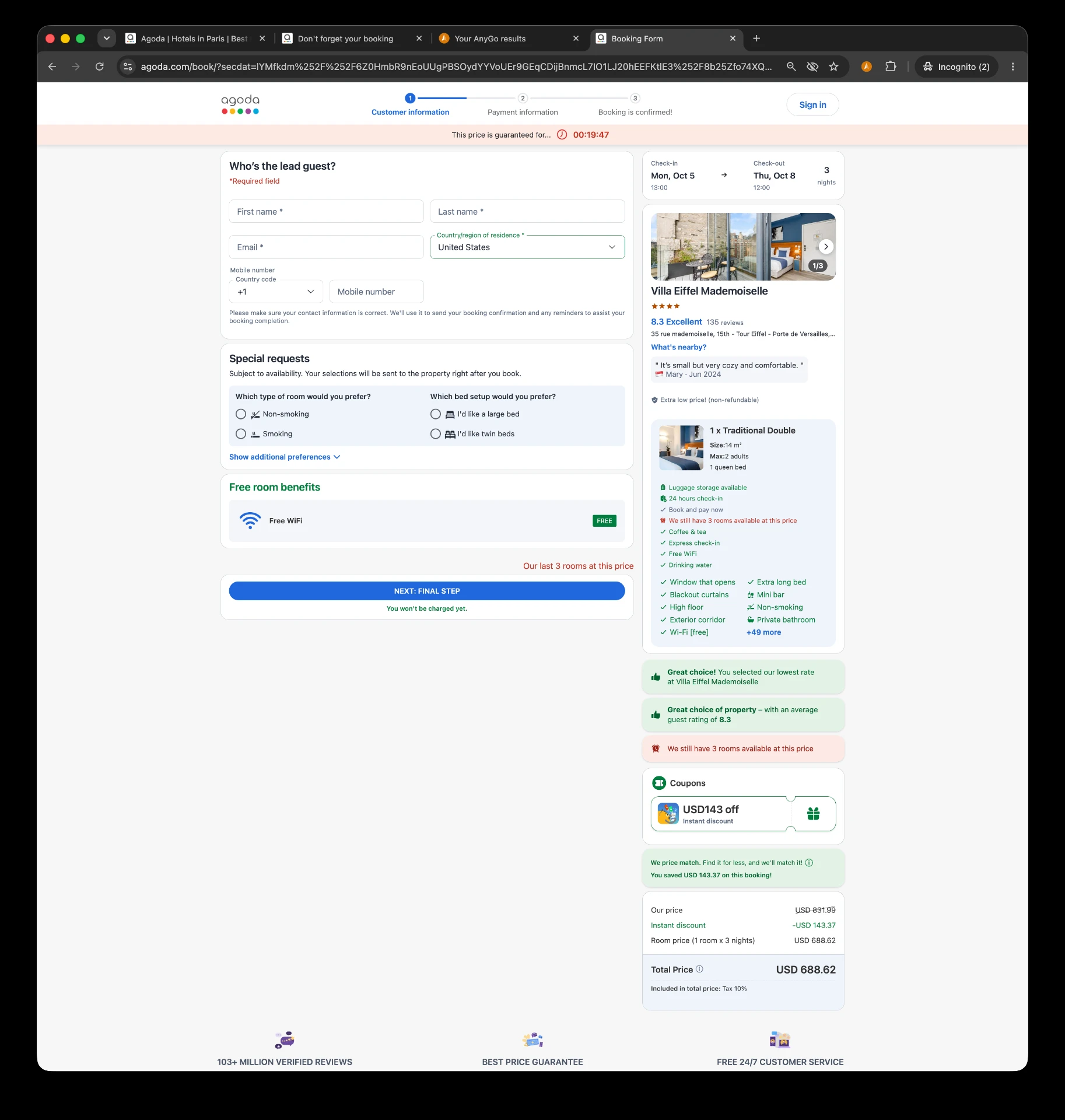Open Chrome's three-dot menu
This screenshot has height=1120, width=1065.
[x=1013, y=66]
